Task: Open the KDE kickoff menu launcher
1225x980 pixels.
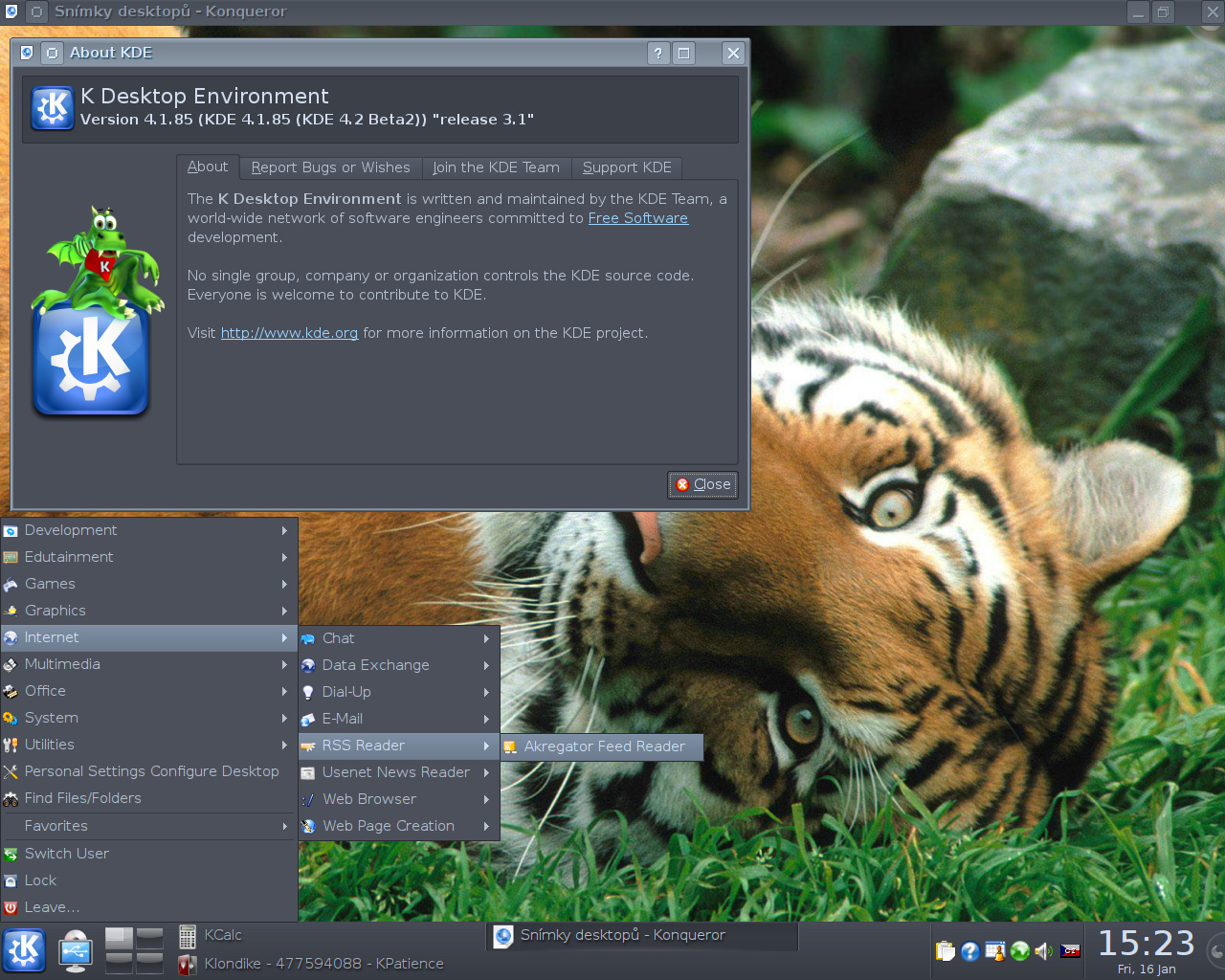Action: coord(24,950)
